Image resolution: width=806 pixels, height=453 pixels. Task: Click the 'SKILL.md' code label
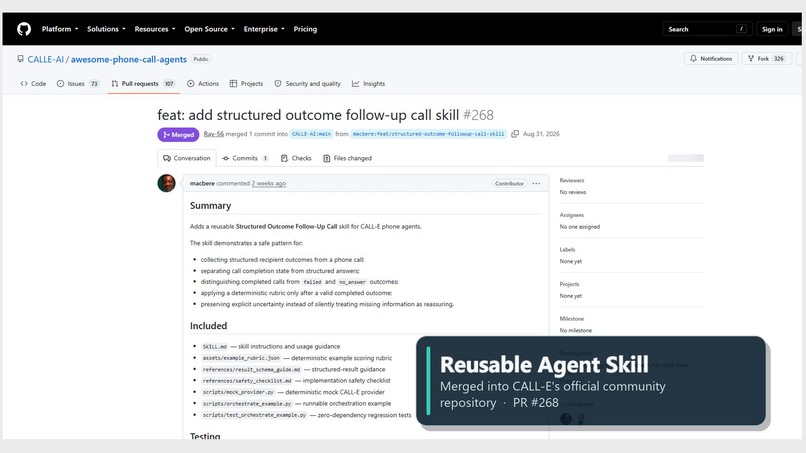[214, 347]
